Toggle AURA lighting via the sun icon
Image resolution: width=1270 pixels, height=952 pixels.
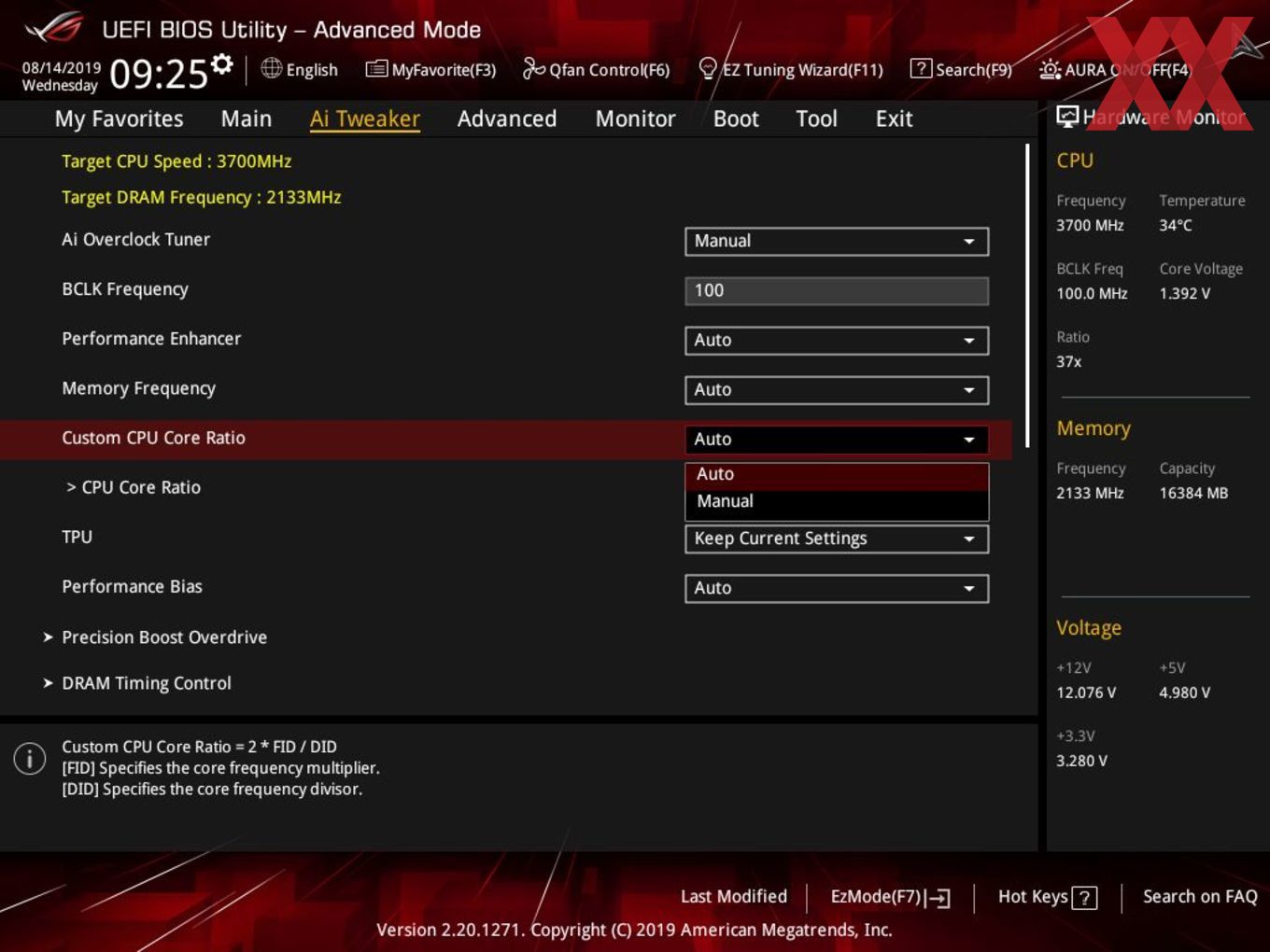[1050, 69]
